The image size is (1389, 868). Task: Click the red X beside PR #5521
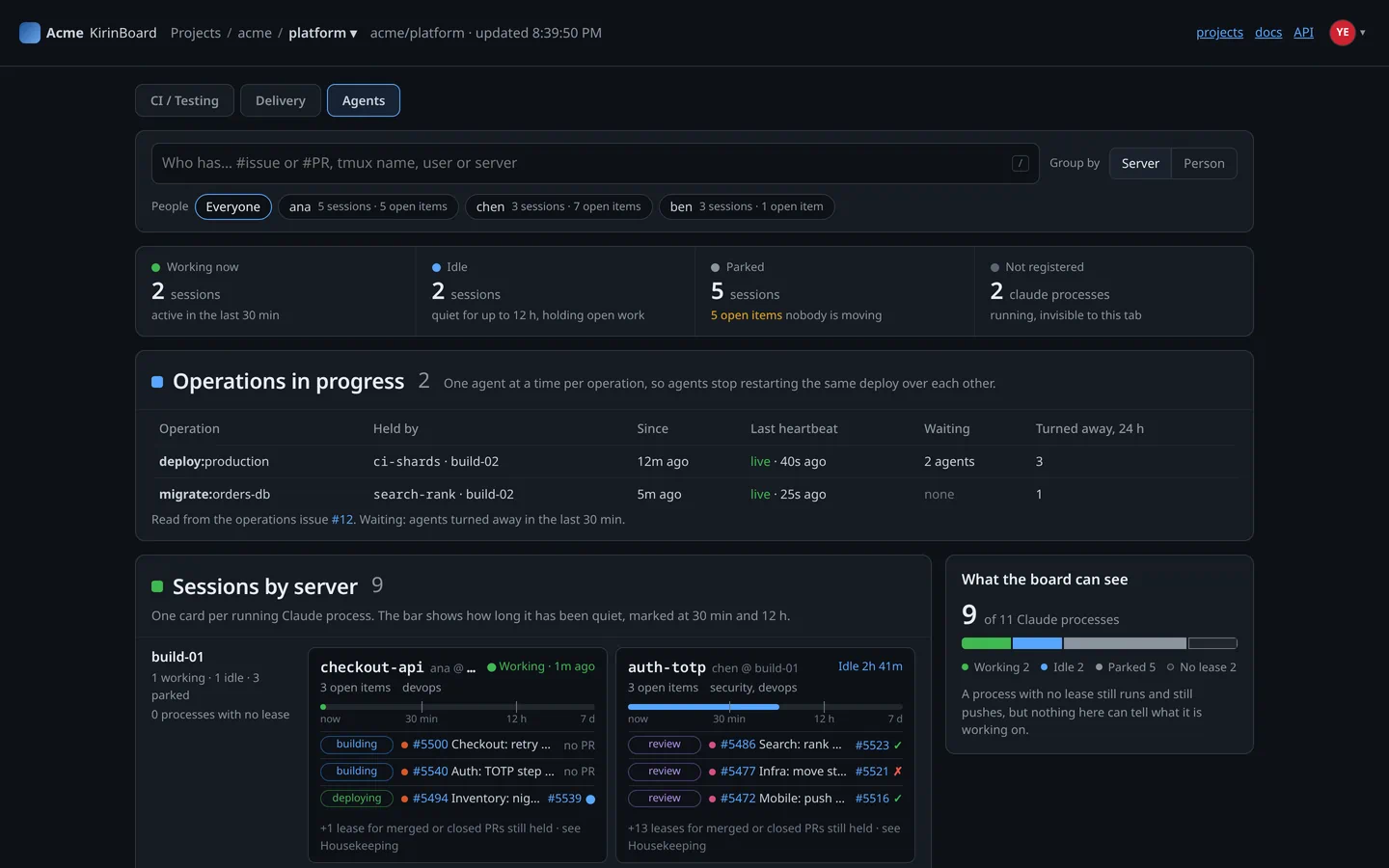[x=898, y=772]
